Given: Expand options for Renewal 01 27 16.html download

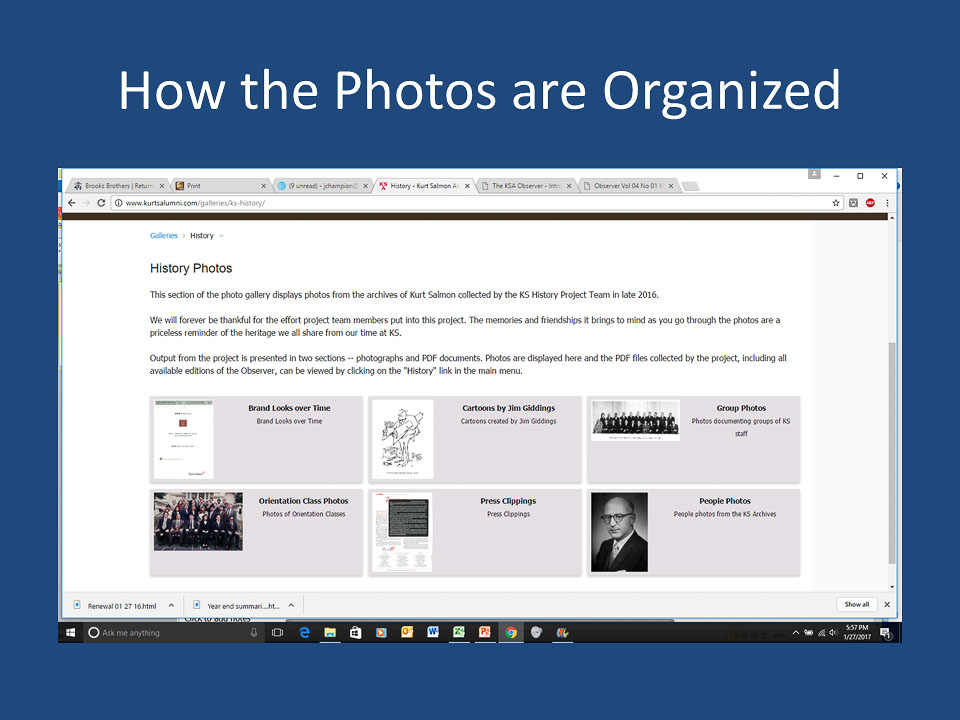Looking at the screenshot, I should pos(171,605).
